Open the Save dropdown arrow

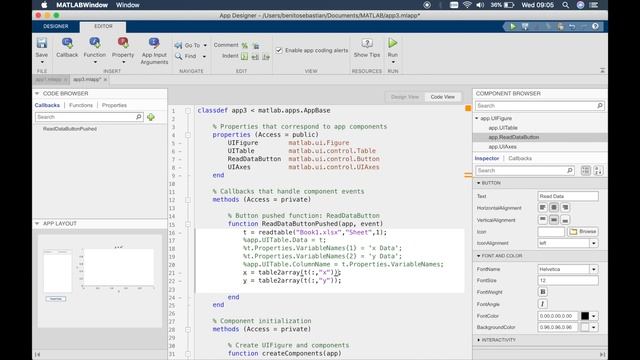42,62
